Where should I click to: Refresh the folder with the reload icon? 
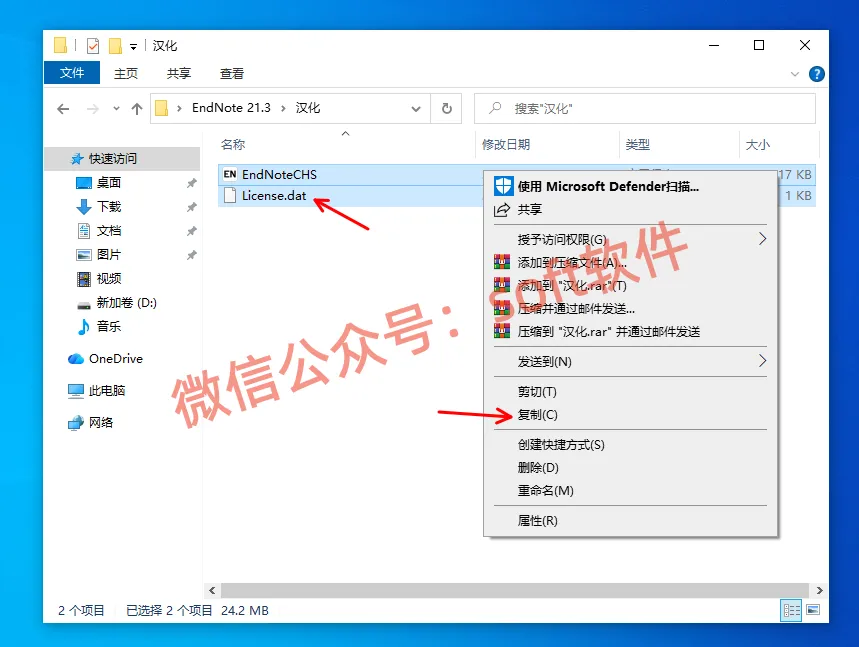tap(446, 108)
